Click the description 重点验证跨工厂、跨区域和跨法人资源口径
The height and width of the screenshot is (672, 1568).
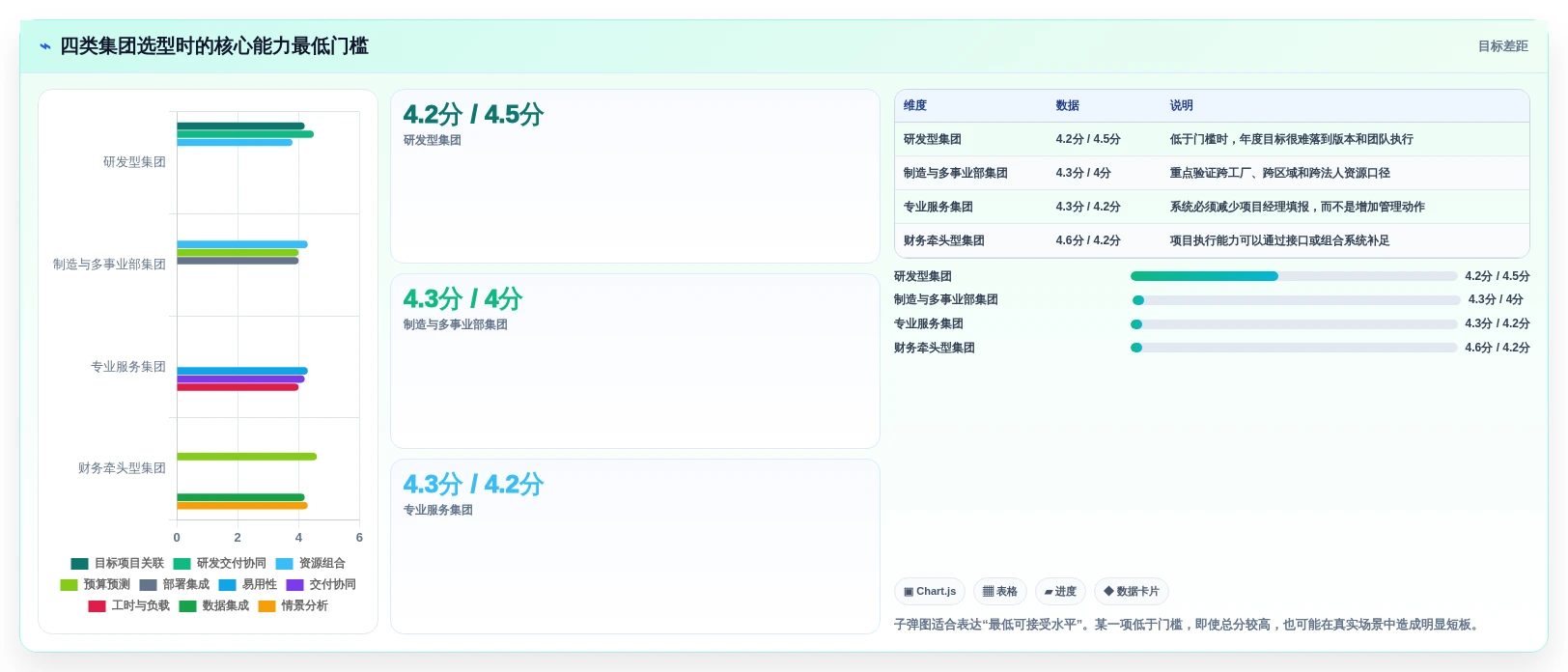1280,174
